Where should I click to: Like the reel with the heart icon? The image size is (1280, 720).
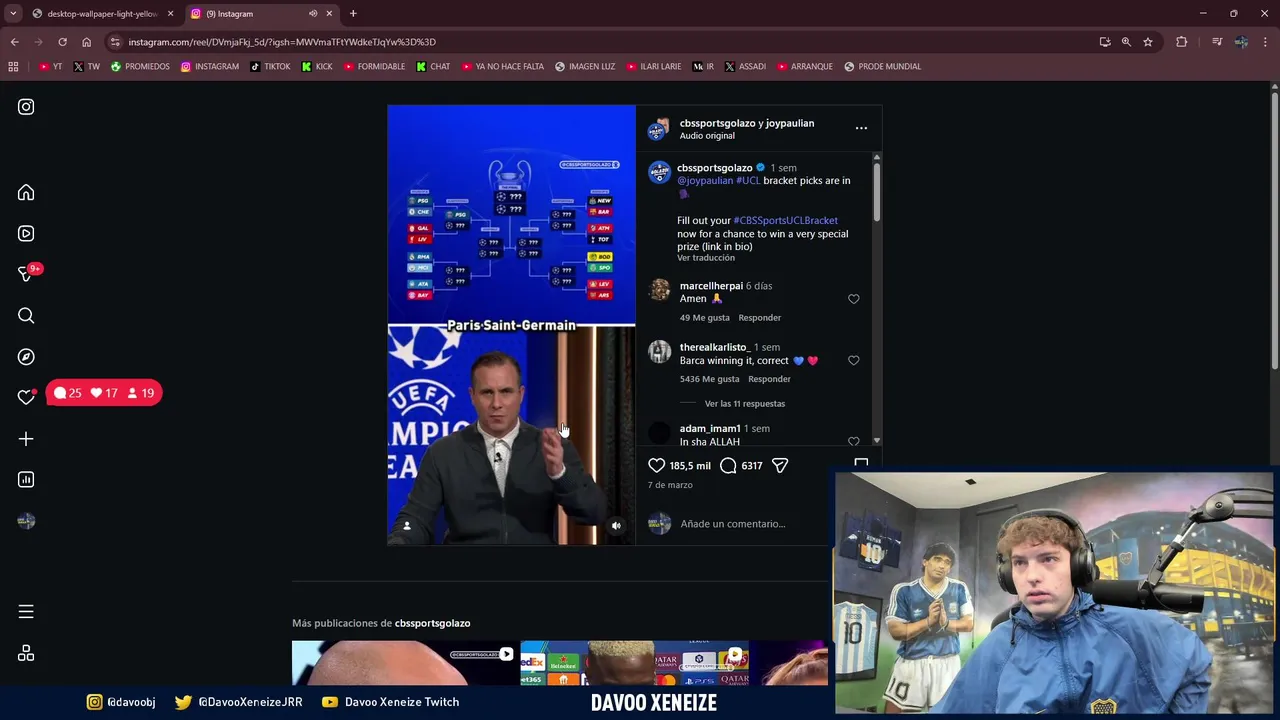point(656,465)
